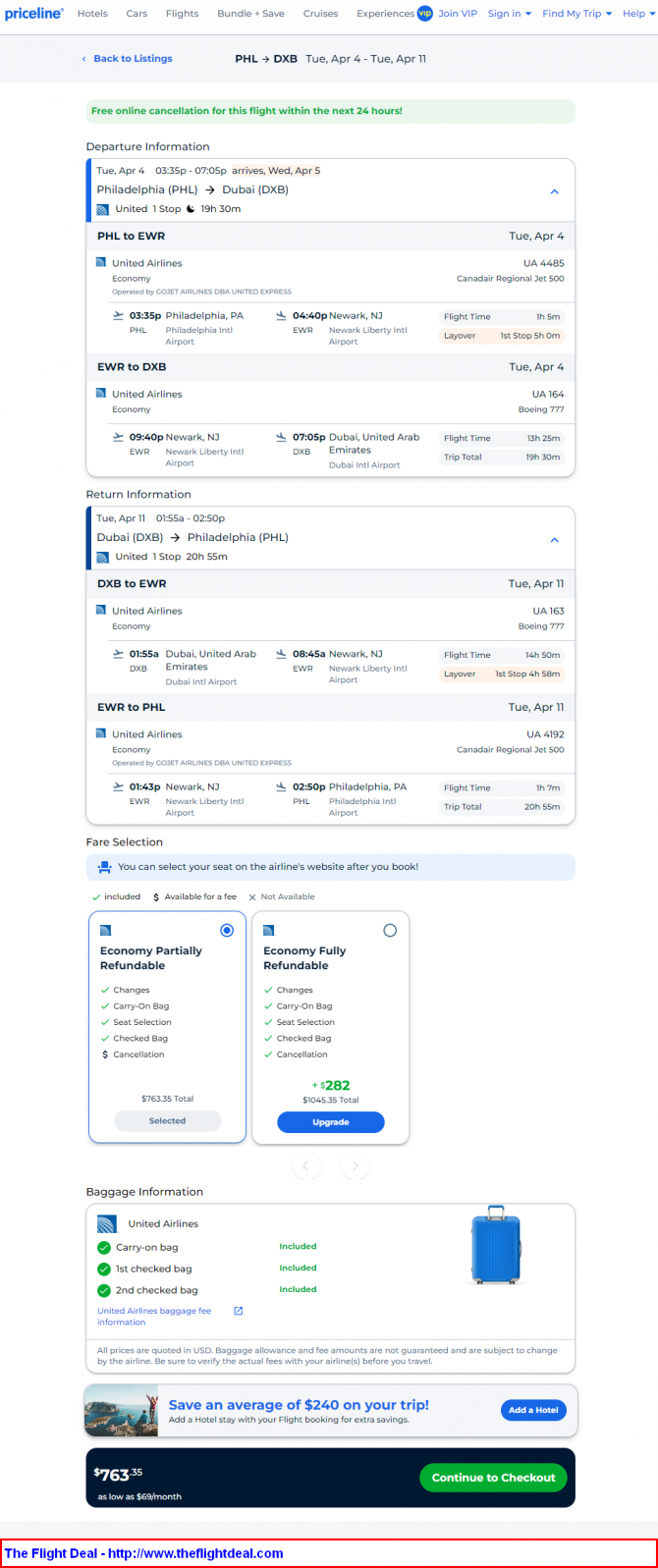Open the Bundle + Save menu item
Screen dimensions: 658x1568
click(x=250, y=14)
